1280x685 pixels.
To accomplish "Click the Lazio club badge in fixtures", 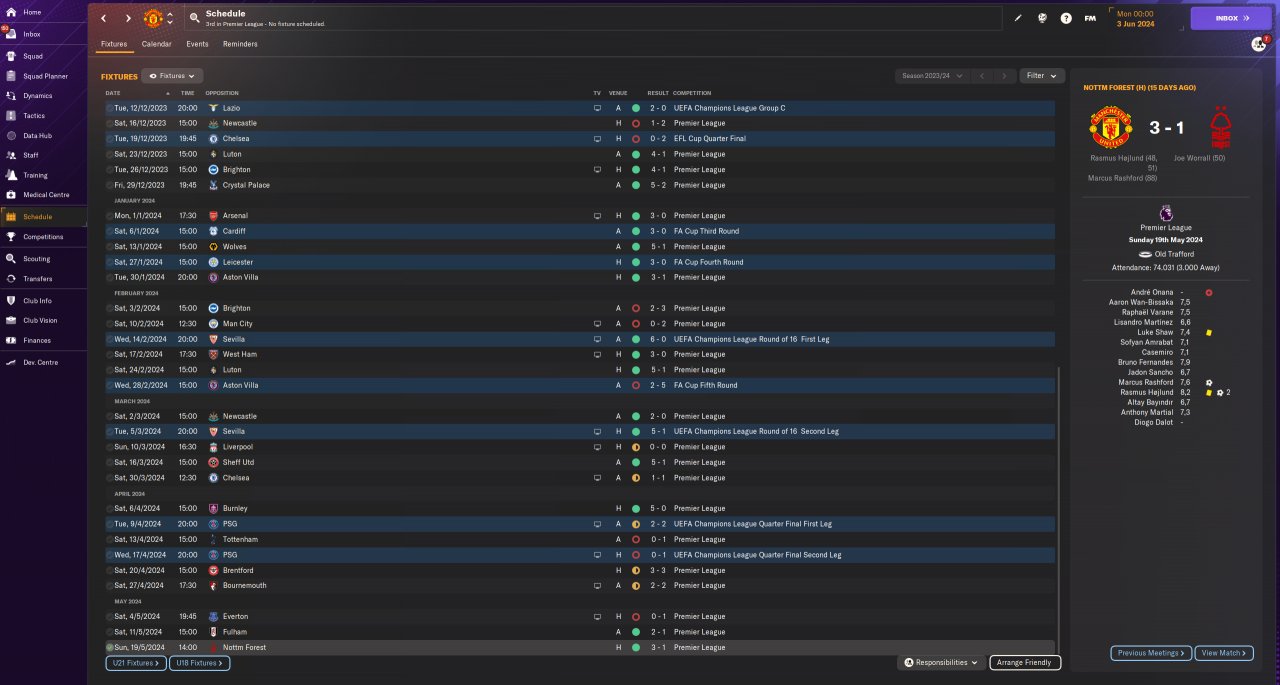I will pos(214,108).
